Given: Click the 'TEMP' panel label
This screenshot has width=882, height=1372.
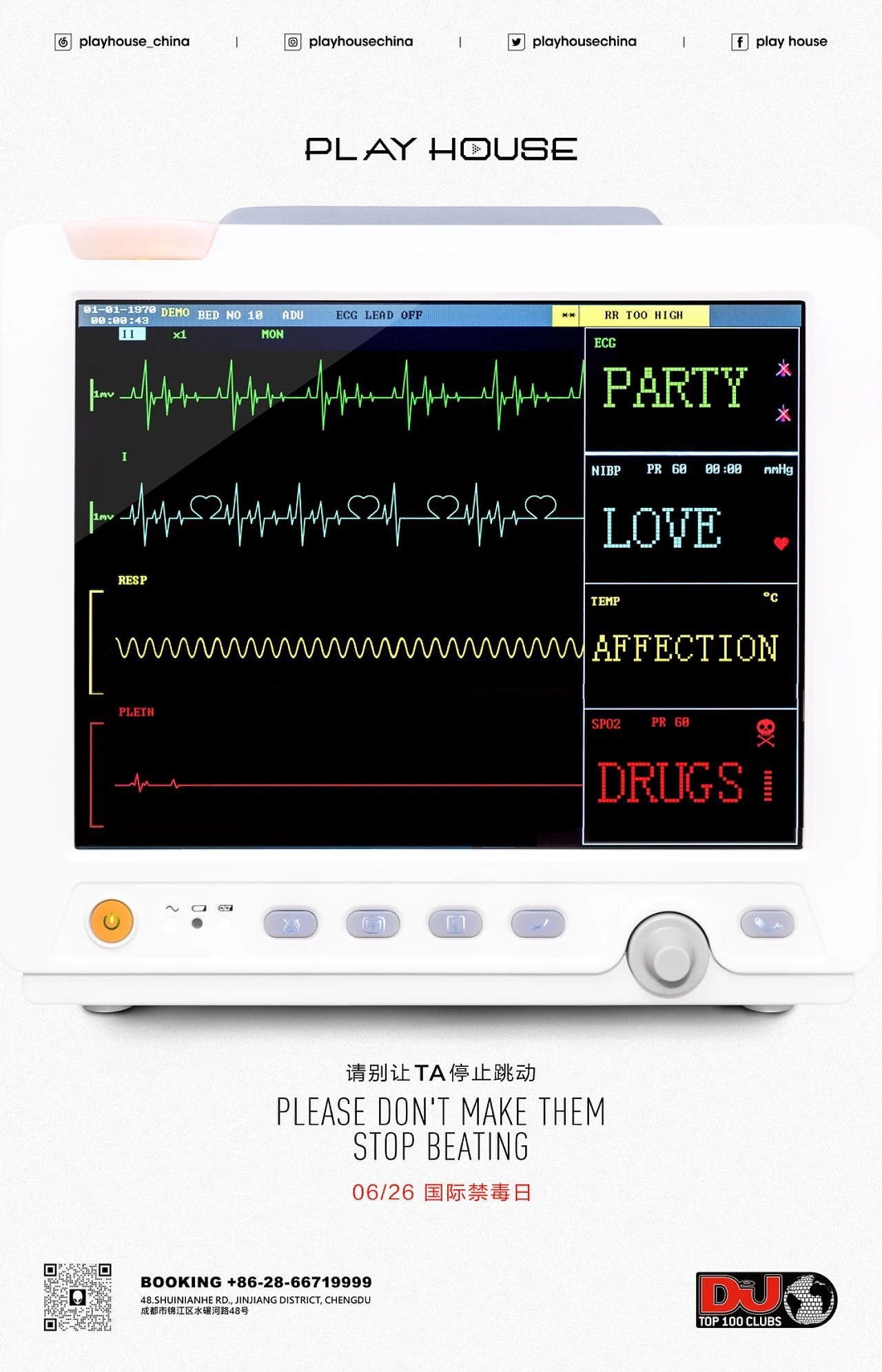Looking at the screenshot, I should tap(605, 602).
